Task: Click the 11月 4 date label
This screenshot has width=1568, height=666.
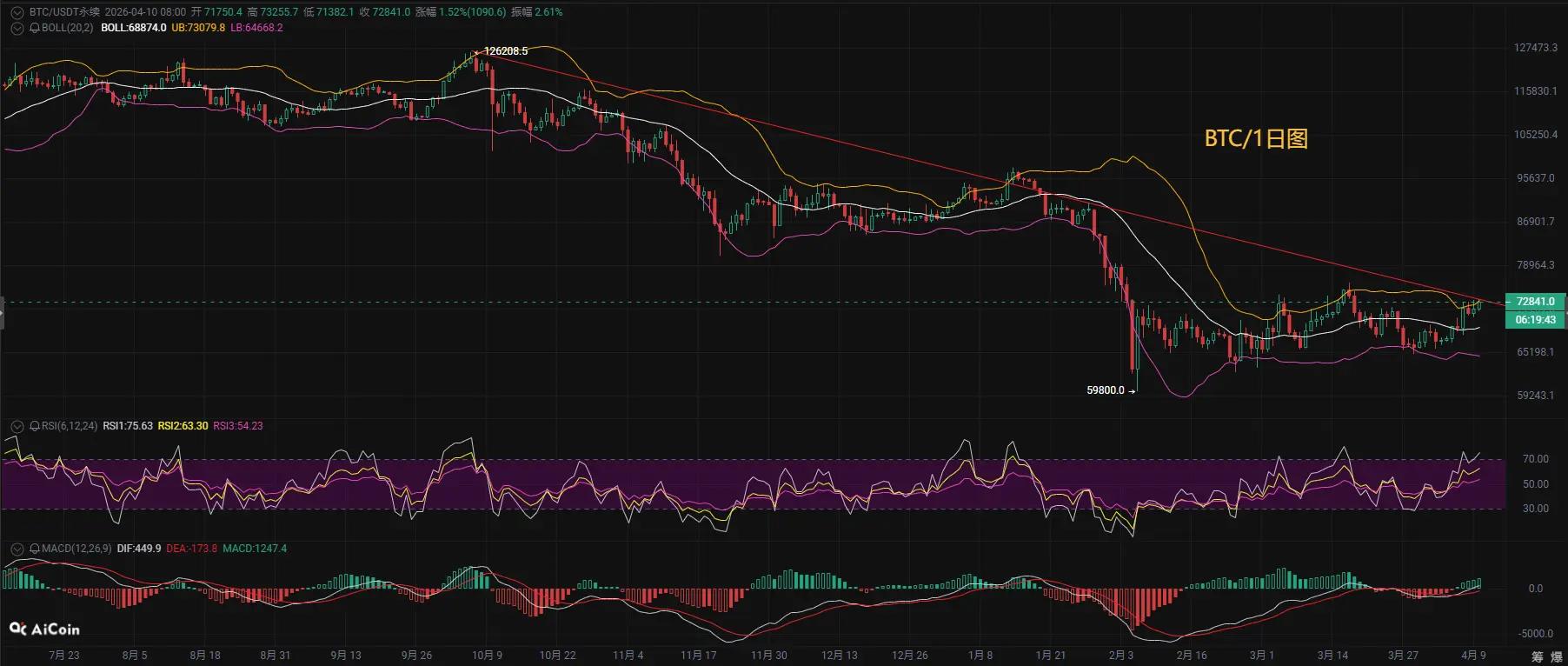Action: (x=628, y=656)
